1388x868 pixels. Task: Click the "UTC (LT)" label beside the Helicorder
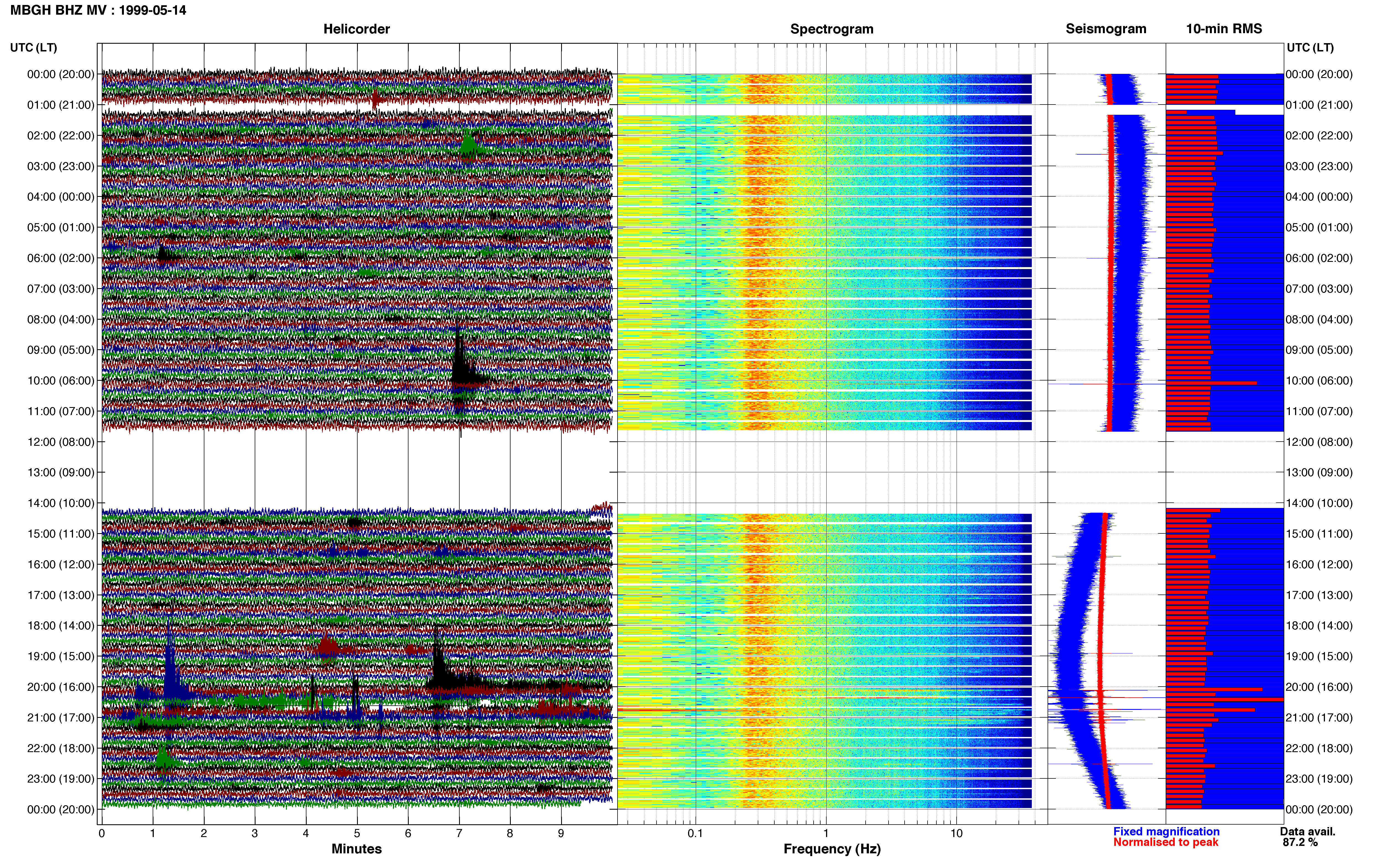(x=33, y=48)
